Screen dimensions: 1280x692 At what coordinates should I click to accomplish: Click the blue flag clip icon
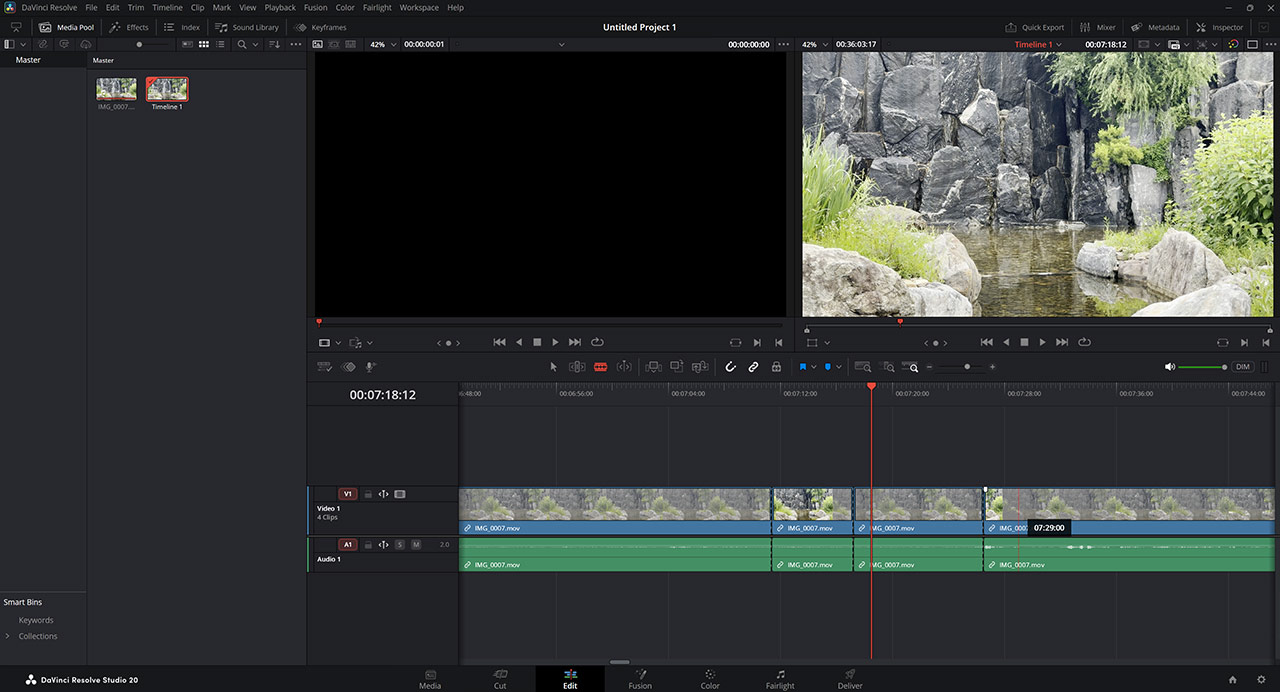point(802,367)
